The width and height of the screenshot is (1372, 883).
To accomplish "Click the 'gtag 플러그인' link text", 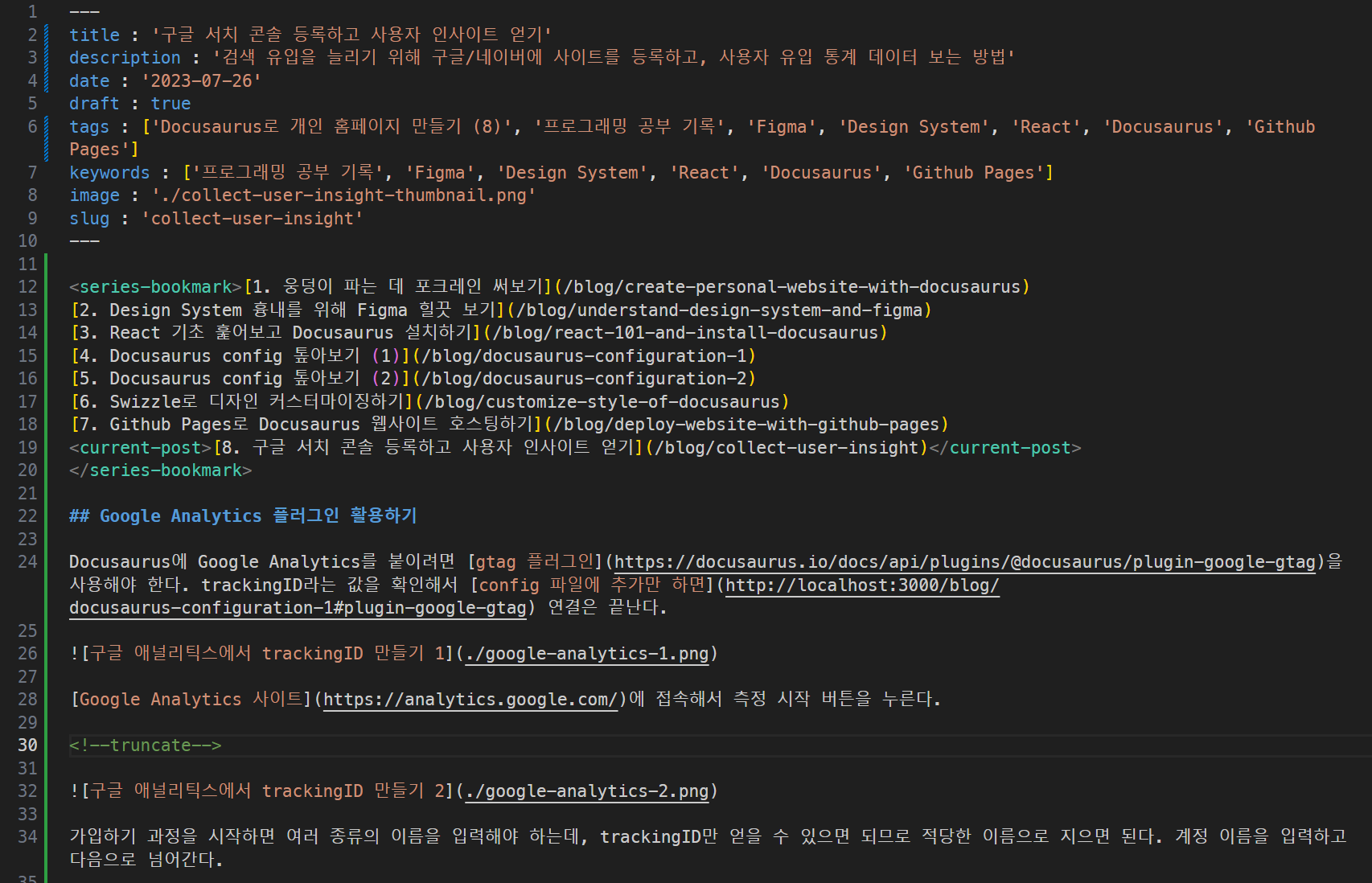I will point(535,562).
